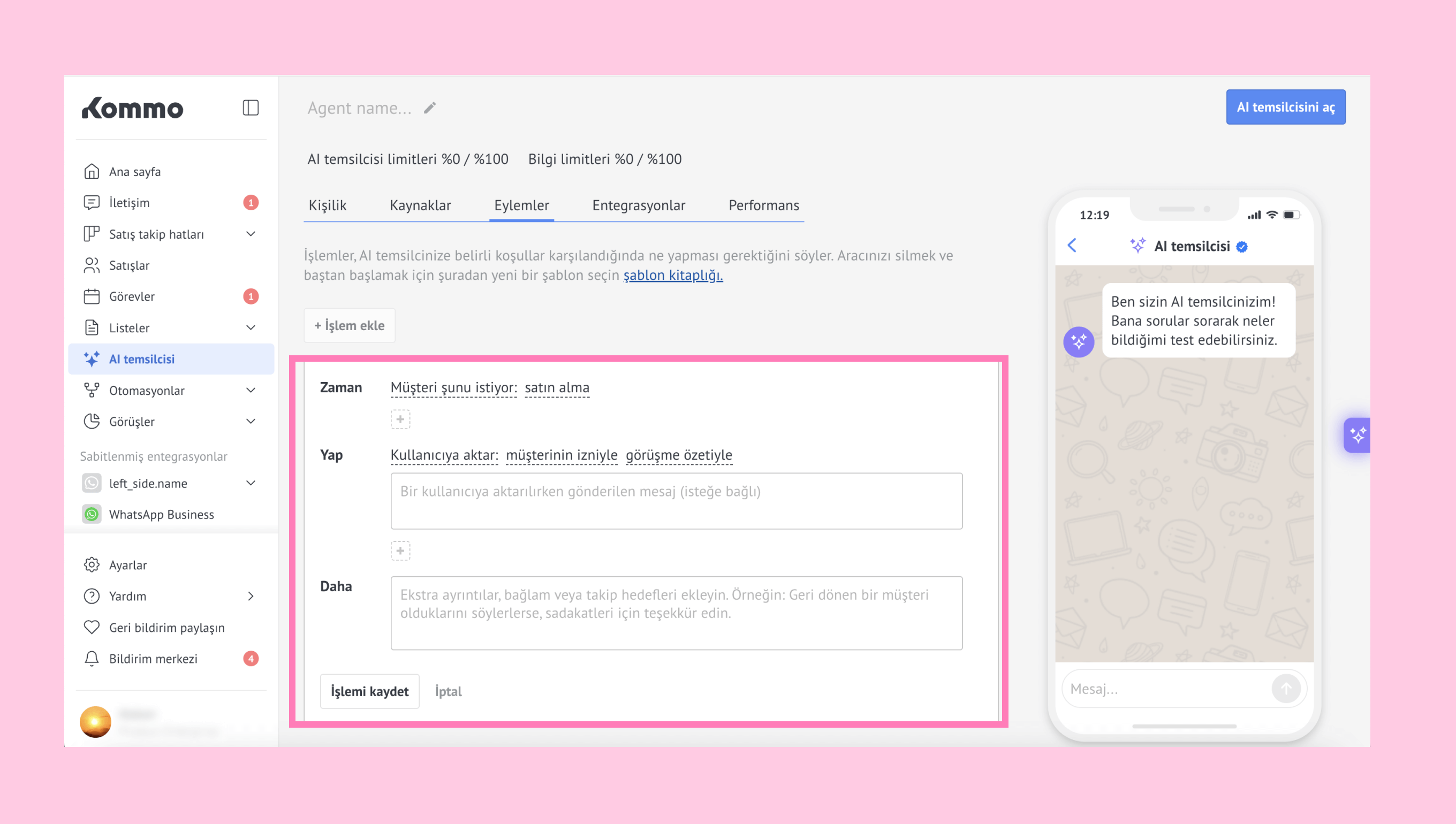Expand Satış takip hatları menu
Screen dimensions: 1456x824
[251, 234]
